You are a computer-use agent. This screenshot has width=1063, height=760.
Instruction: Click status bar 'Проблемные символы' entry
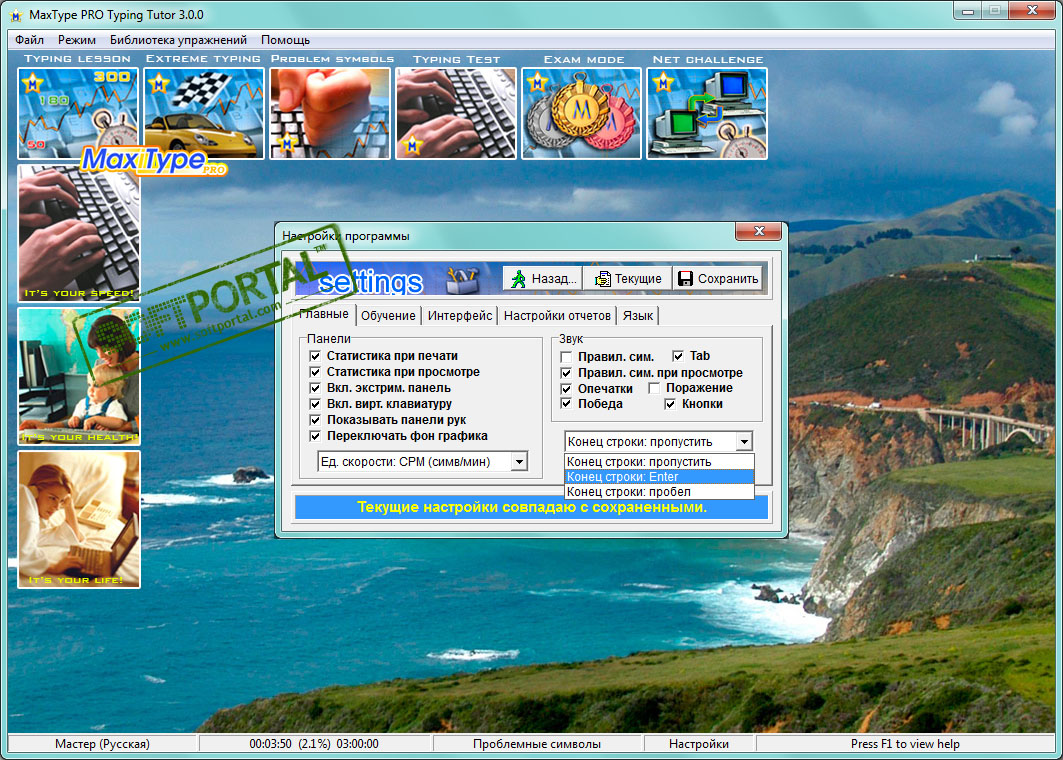(x=537, y=744)
